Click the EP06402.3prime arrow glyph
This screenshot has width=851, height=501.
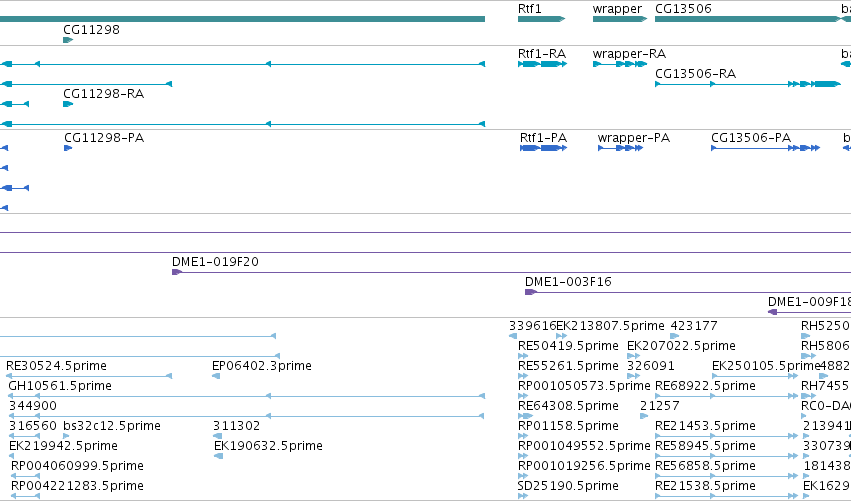tap(216, 376)
